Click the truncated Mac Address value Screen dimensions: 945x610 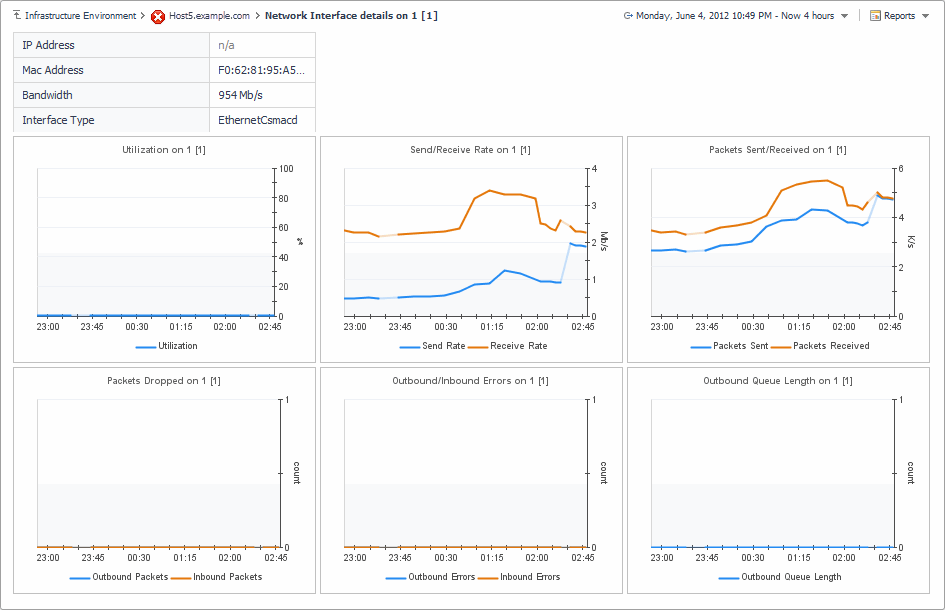pos(261,70)
